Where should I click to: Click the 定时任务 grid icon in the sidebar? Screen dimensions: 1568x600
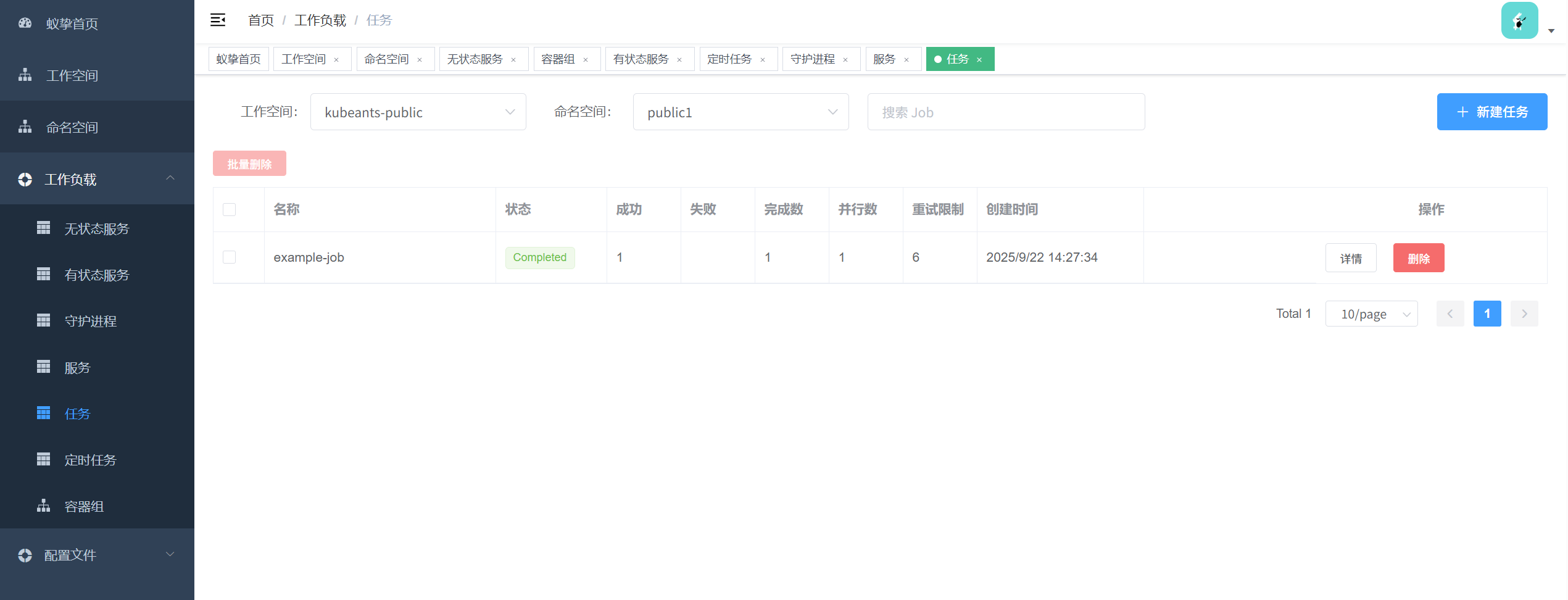pyautogui.click(x=43, y=460)
